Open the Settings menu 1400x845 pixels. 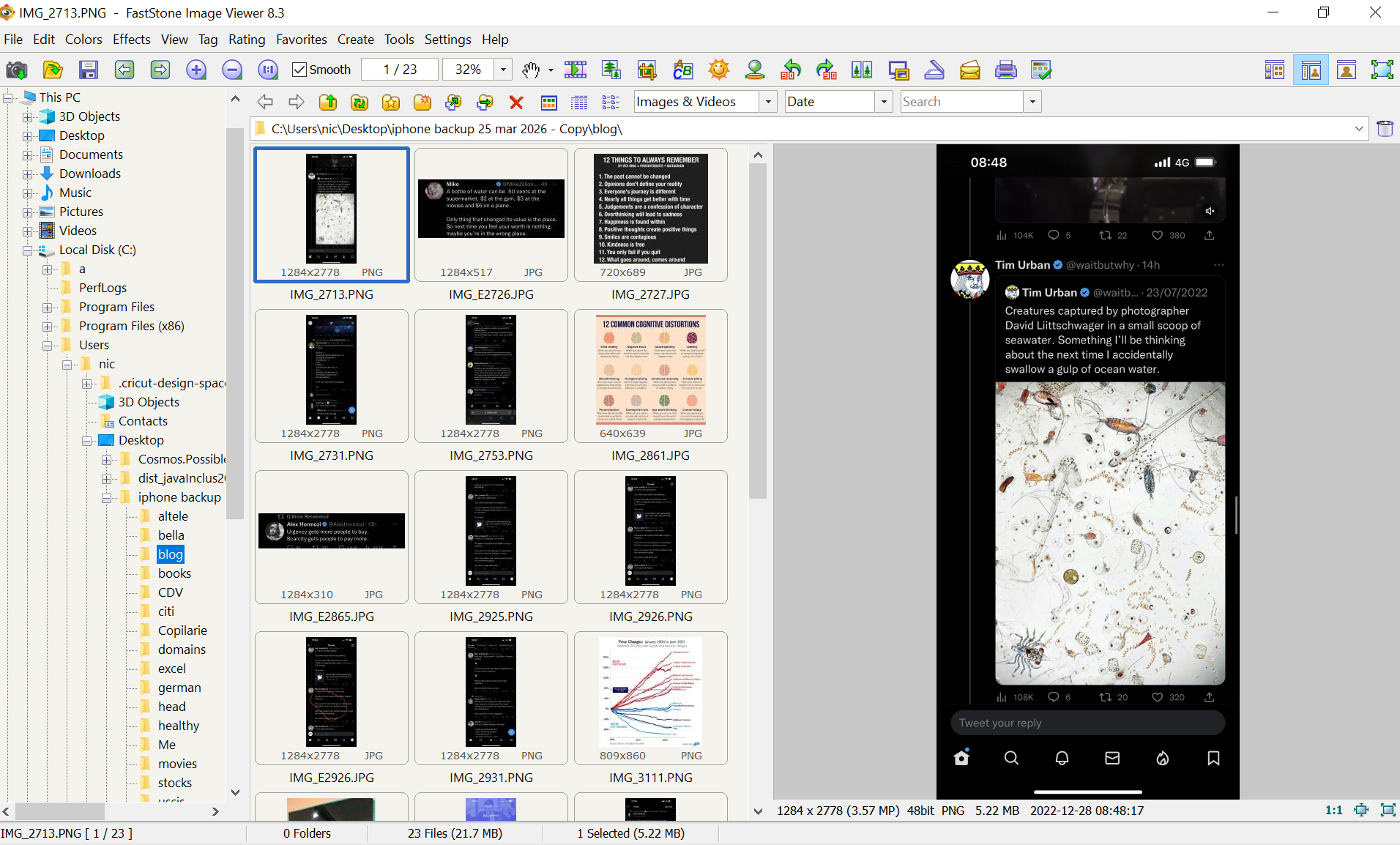pos(448,40)
